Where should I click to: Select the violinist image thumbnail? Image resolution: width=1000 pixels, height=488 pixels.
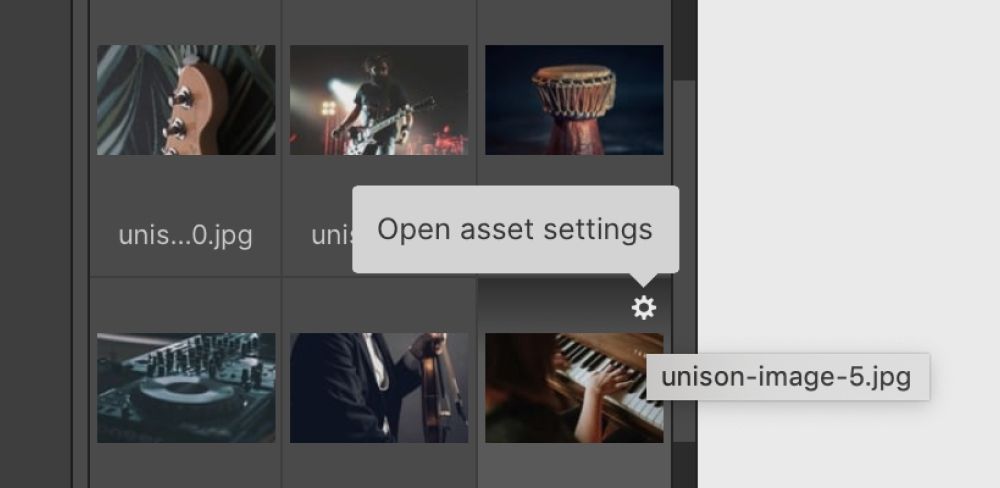click(379, 388)
